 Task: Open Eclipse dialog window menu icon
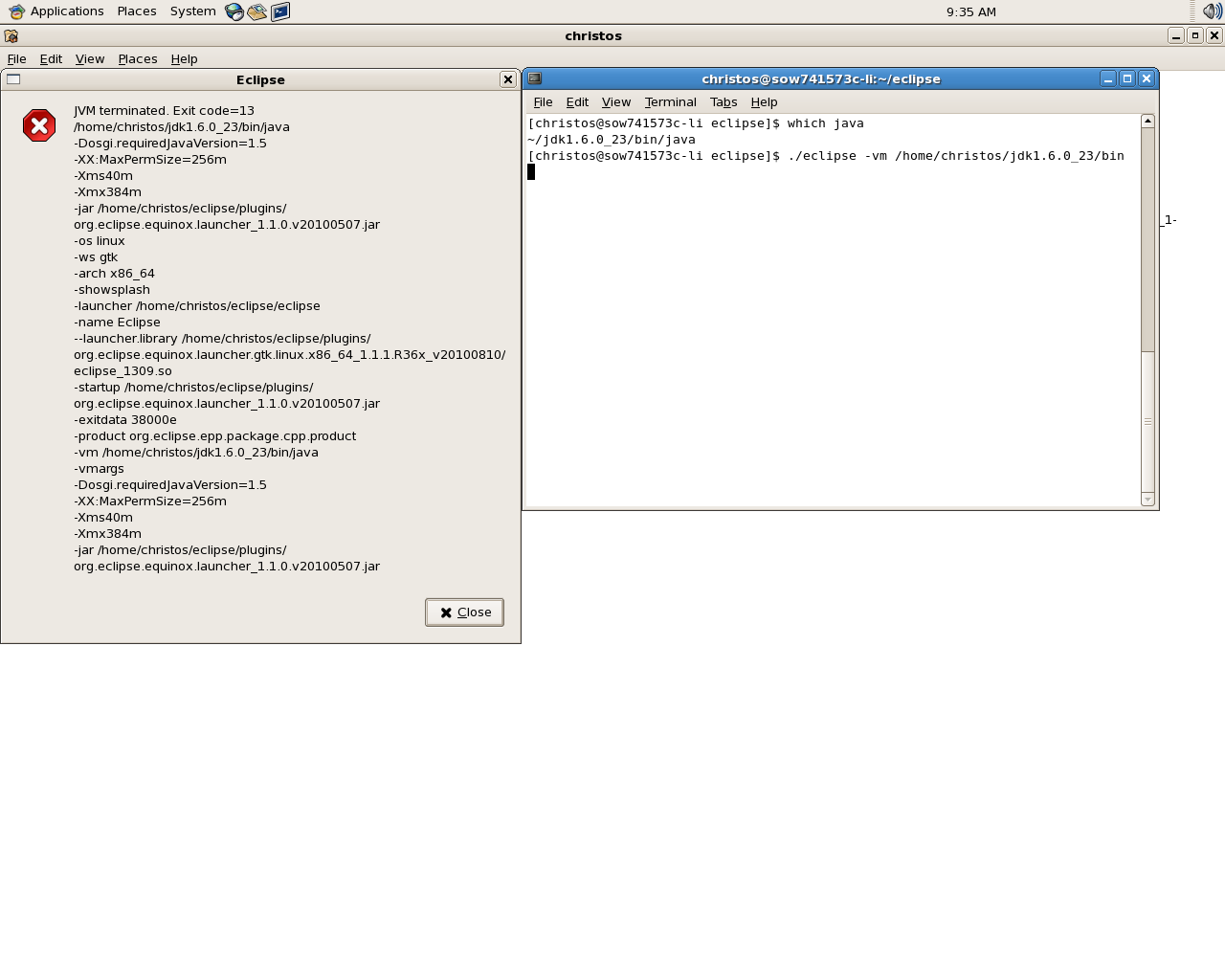coord(13,79)
